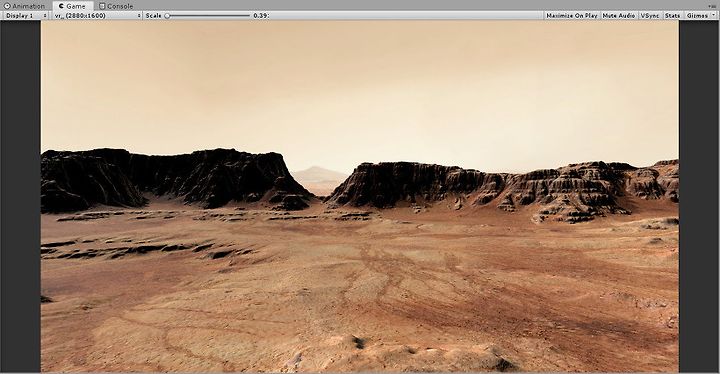
Task: Open the 2880x1600 resolution dropdown
Action: point(97,16)
